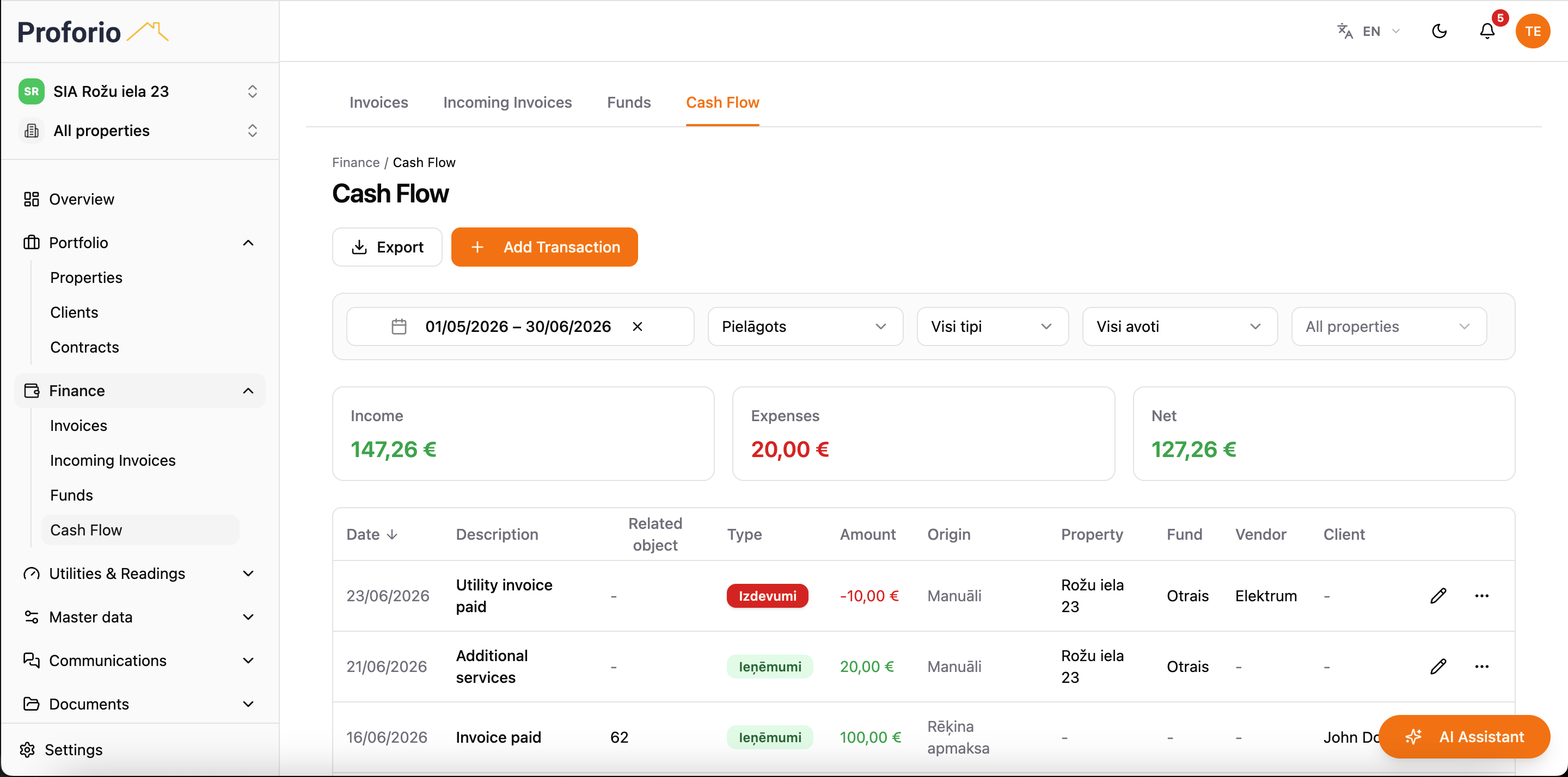Switch to Invoices tab
Viewport: 1568px width, 777px height.
378,102
